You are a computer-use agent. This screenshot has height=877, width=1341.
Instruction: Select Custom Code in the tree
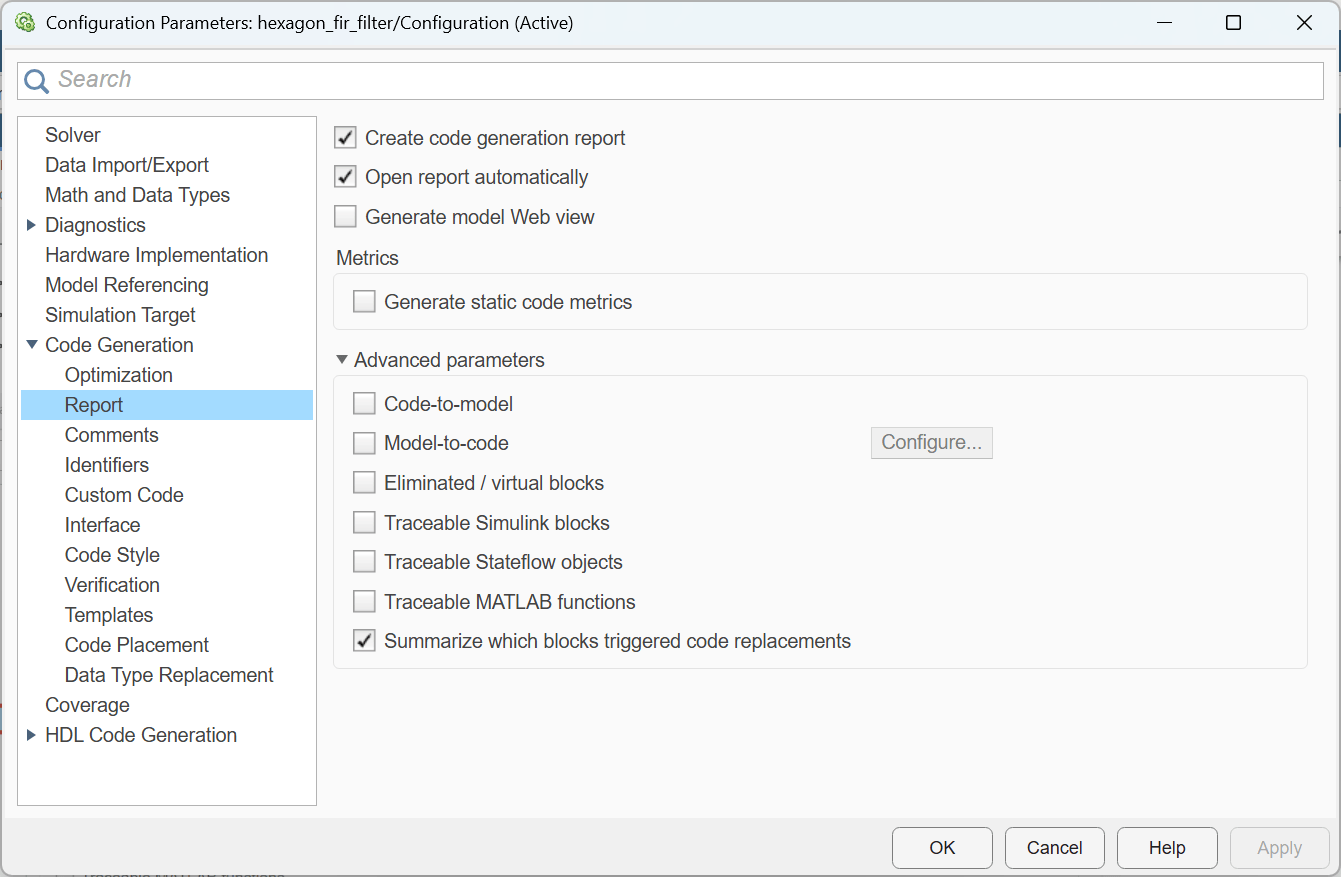tap(124, 495)
